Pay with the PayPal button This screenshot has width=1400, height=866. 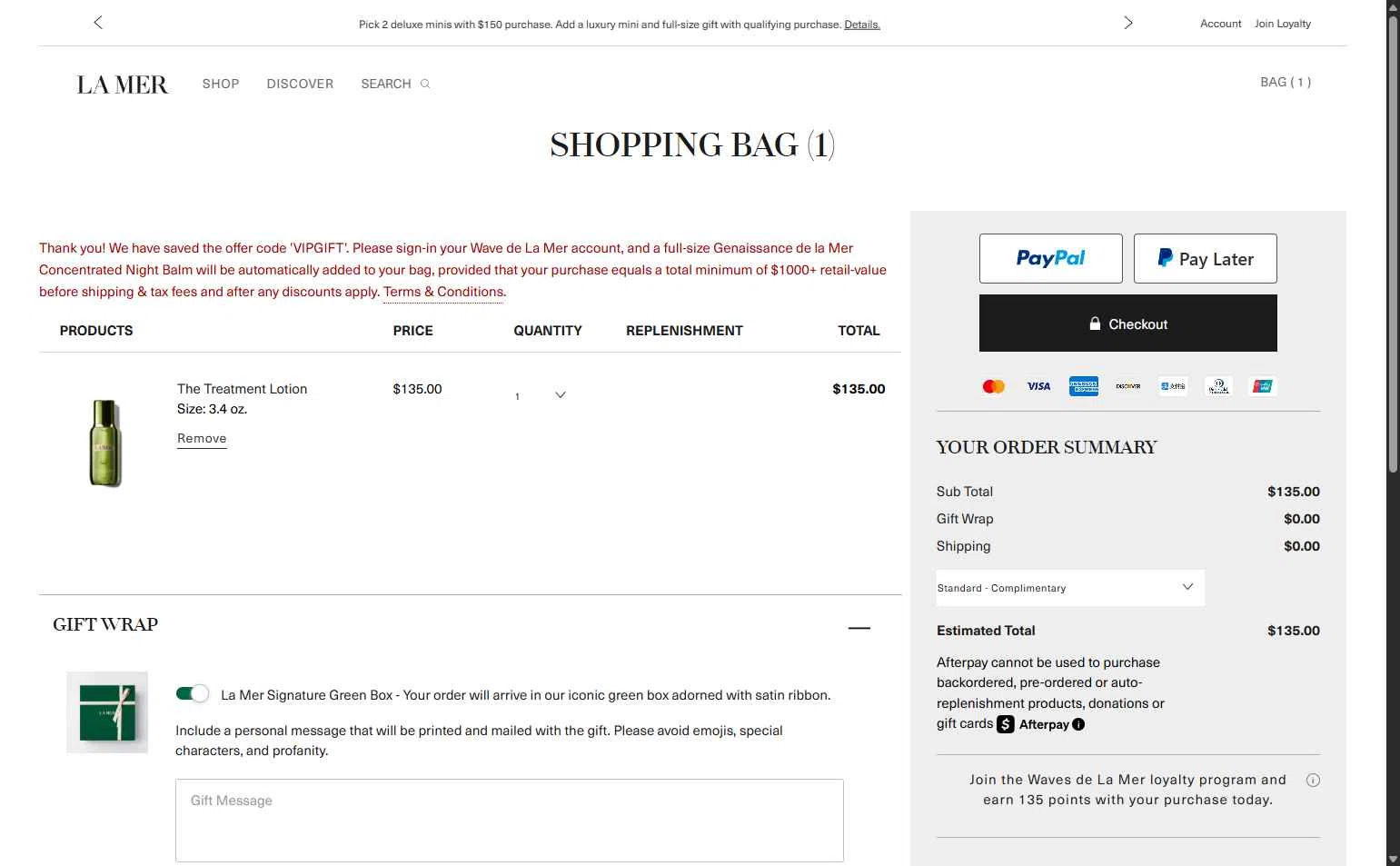click(1050, 258)
